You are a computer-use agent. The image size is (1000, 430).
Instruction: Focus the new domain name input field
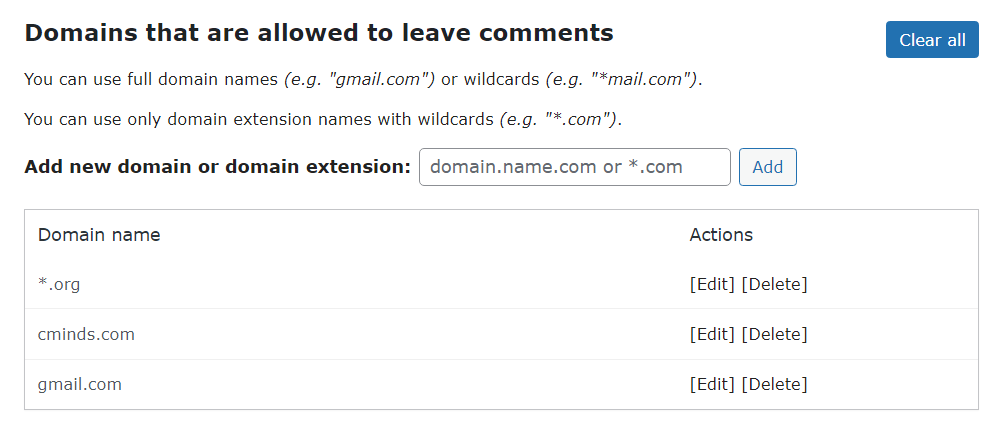[x=575, y=167]
